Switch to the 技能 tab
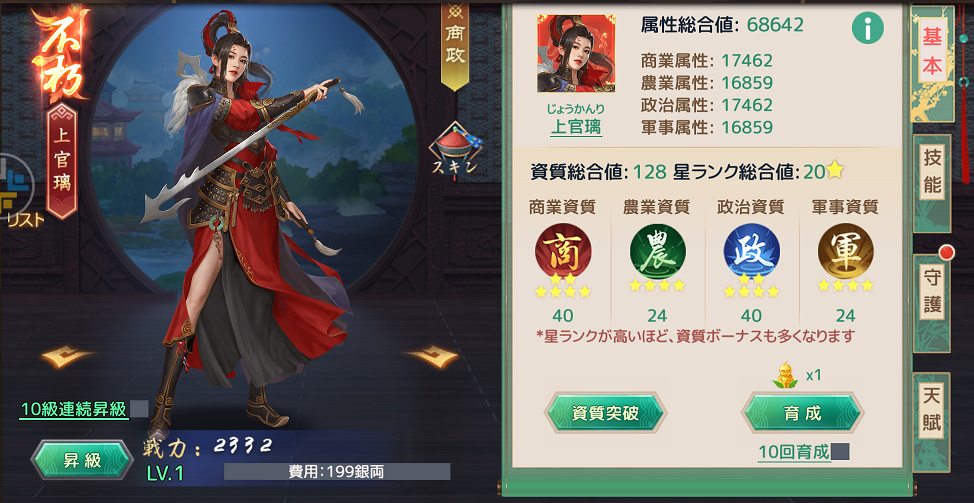 (932, 172)
